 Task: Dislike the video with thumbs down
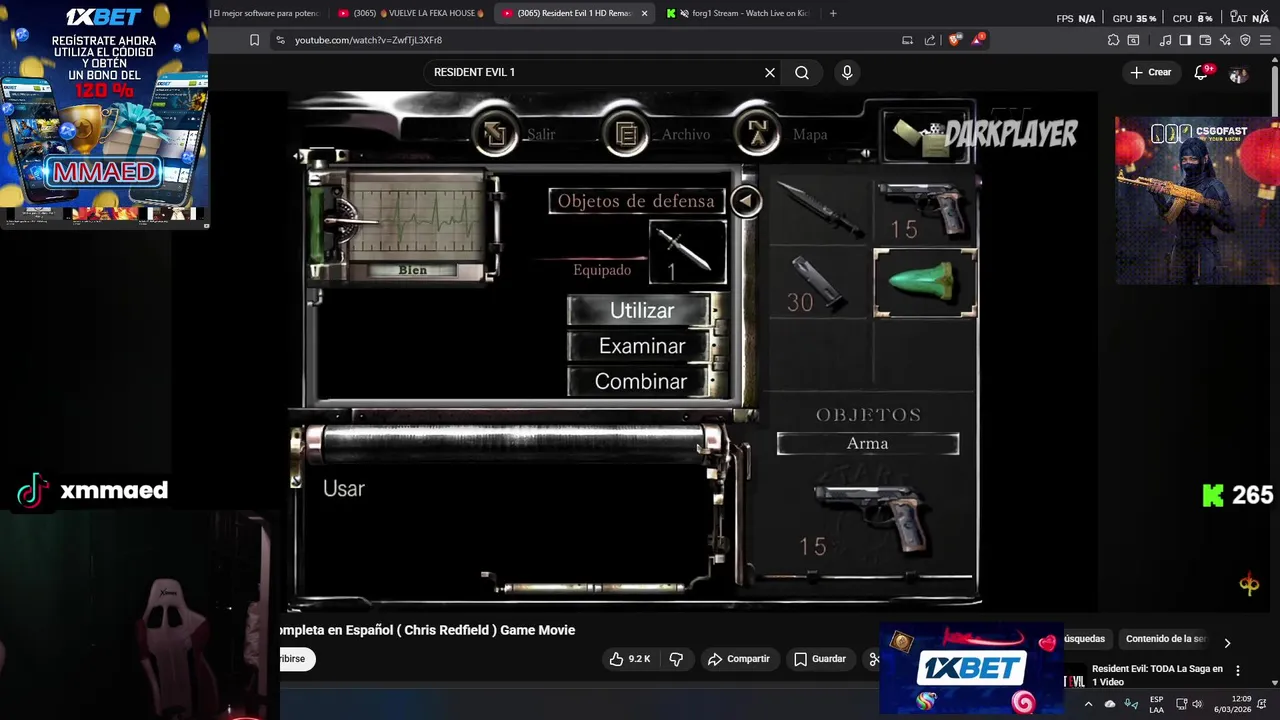coord(676,659)
